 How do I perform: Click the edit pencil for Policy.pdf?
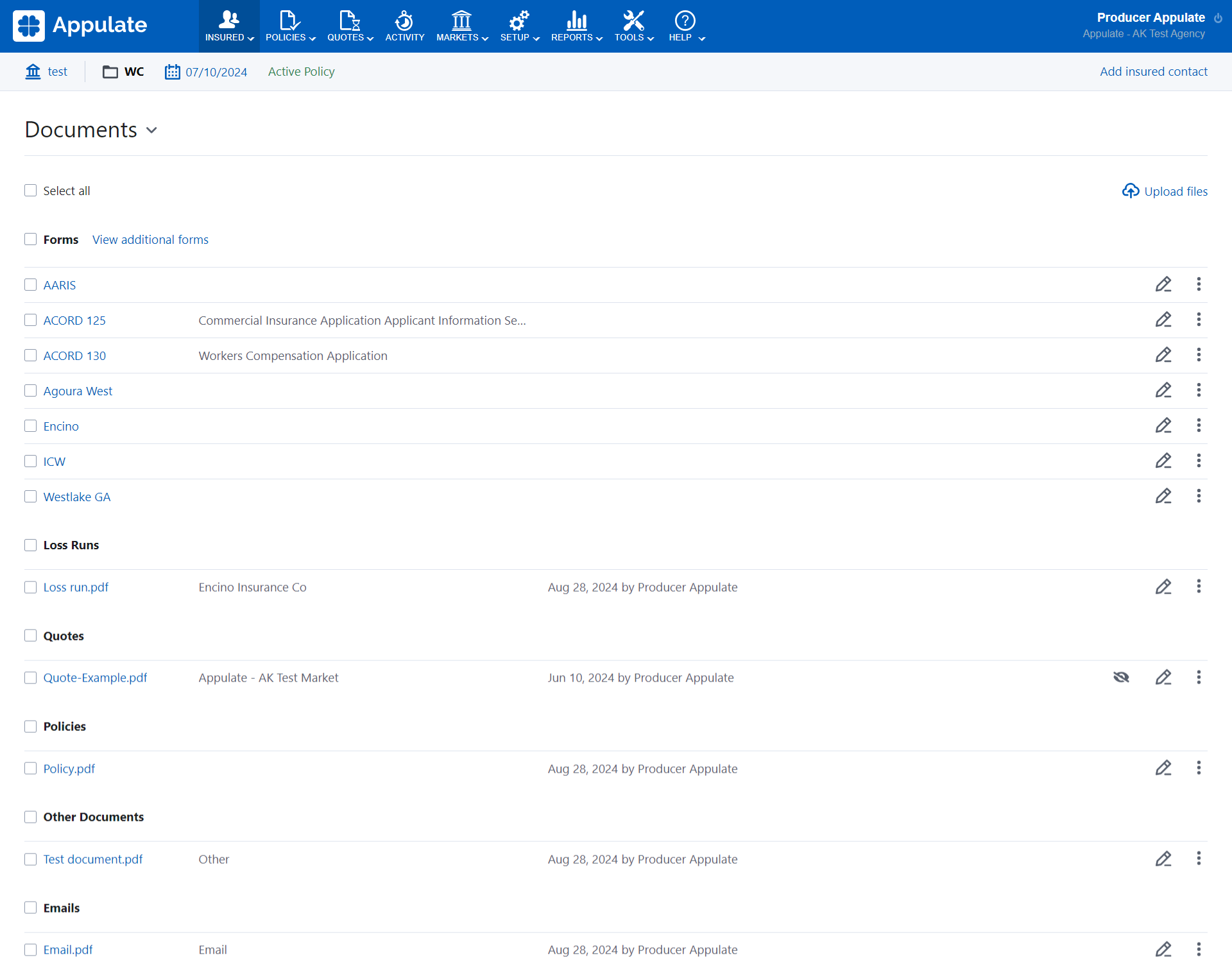[1163, 768]
